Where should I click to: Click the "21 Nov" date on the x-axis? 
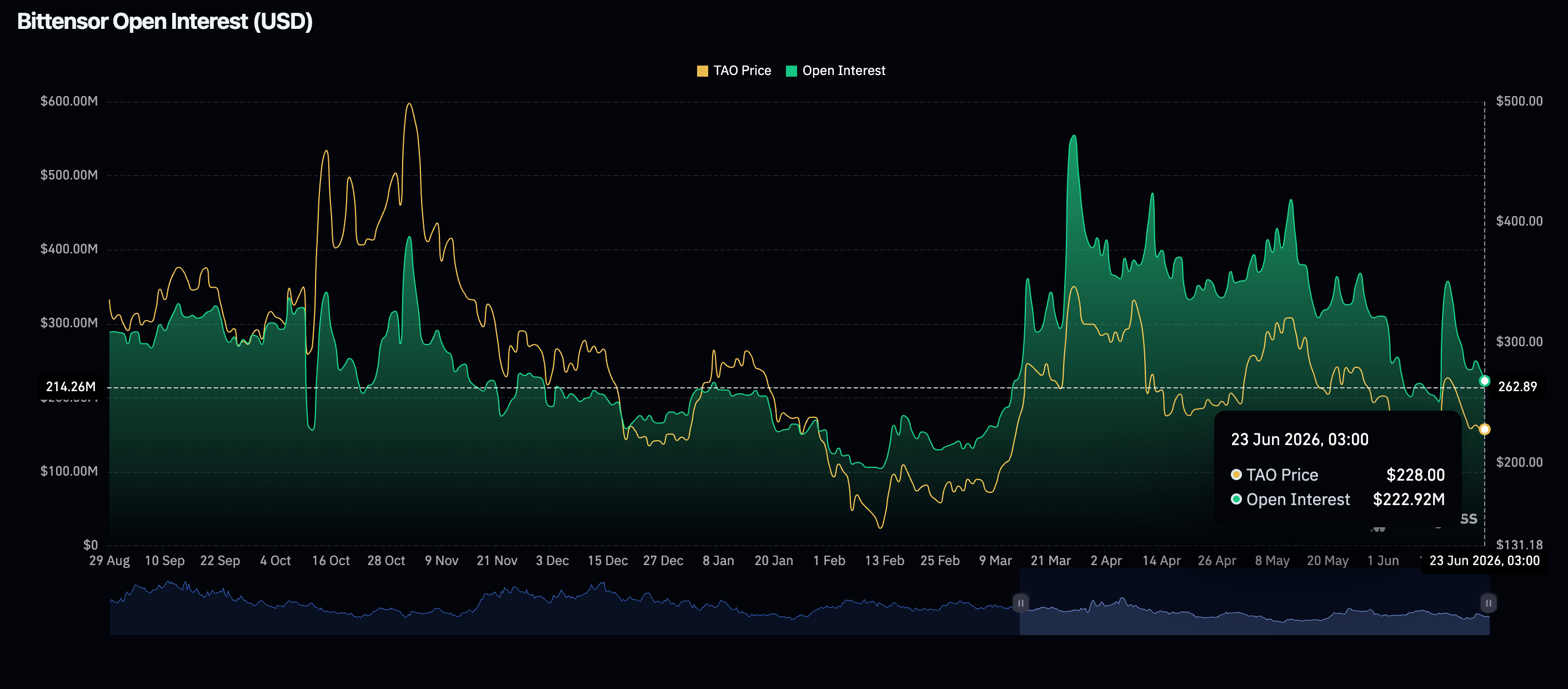point(497,561)
